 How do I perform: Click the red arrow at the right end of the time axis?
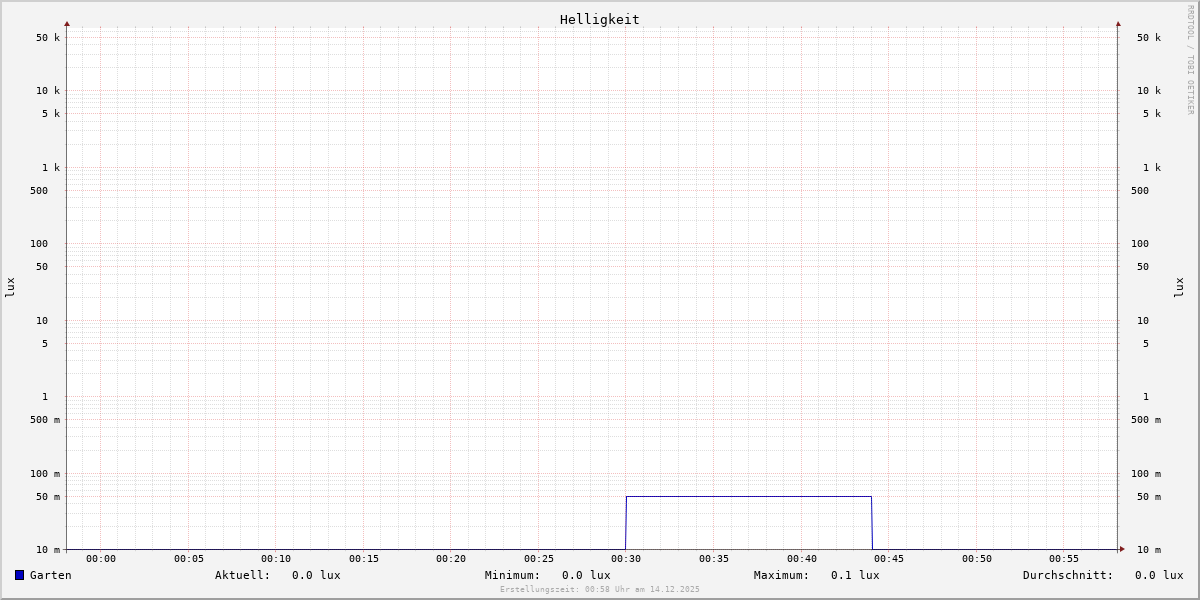click(x=1122, y=549)
